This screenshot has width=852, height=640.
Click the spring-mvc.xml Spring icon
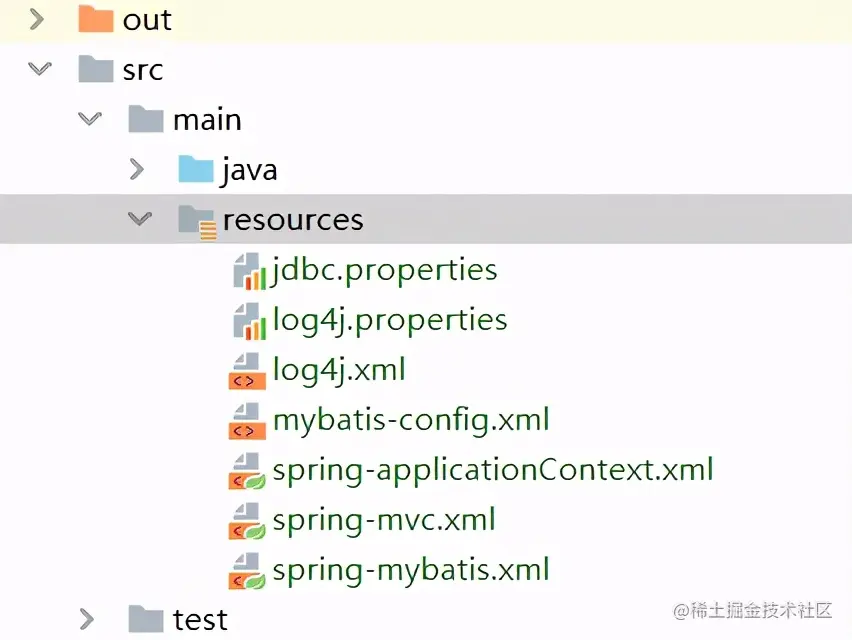click(247, 521)
